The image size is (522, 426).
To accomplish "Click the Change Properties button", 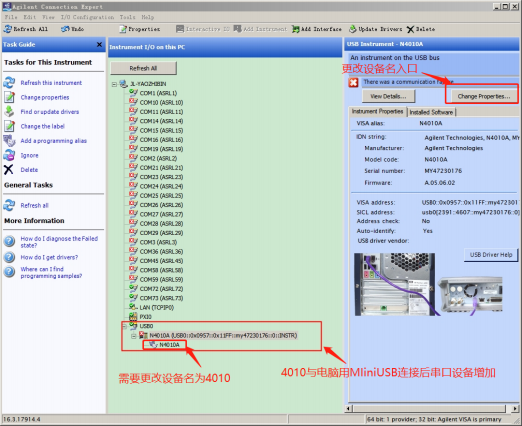I will pos(484,96).
